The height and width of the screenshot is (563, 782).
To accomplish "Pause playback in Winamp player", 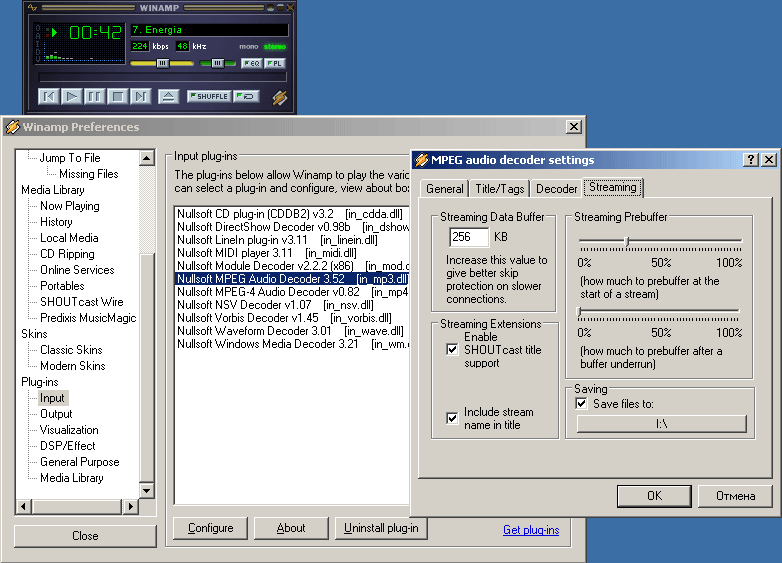I will (x=95, y=96).
